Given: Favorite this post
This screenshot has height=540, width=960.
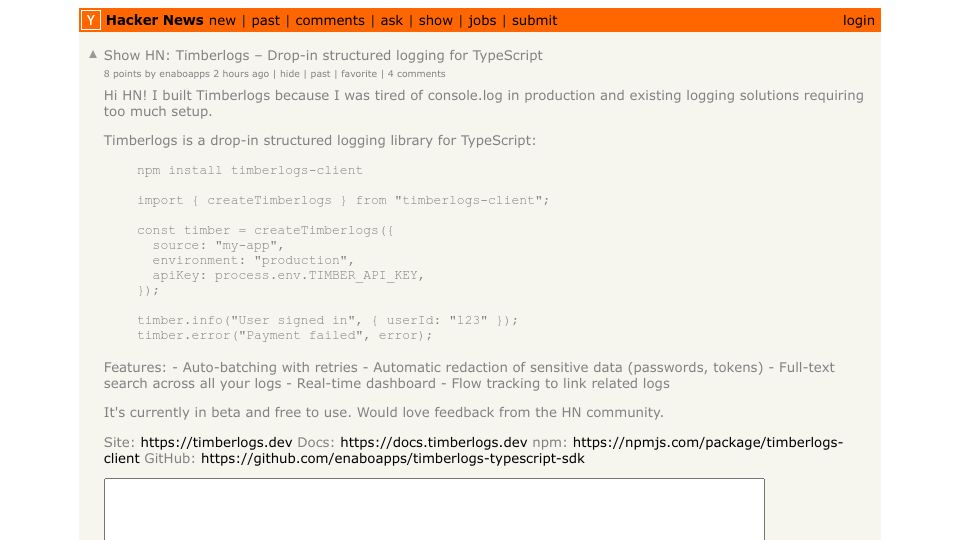Looking at the screenshot, I should 359,73.
